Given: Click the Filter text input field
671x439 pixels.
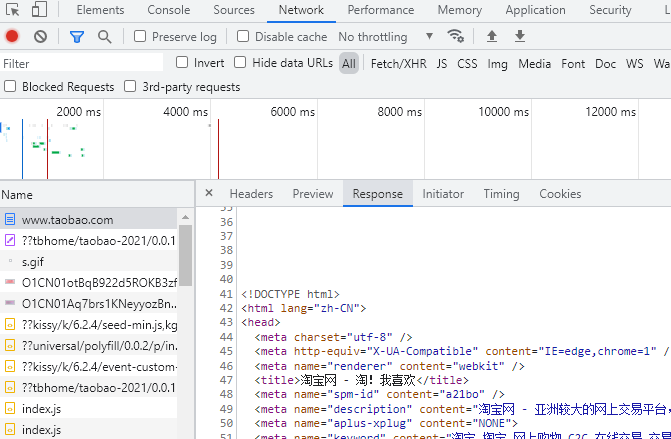Looking at the screenshot, I should pos(80,63).
